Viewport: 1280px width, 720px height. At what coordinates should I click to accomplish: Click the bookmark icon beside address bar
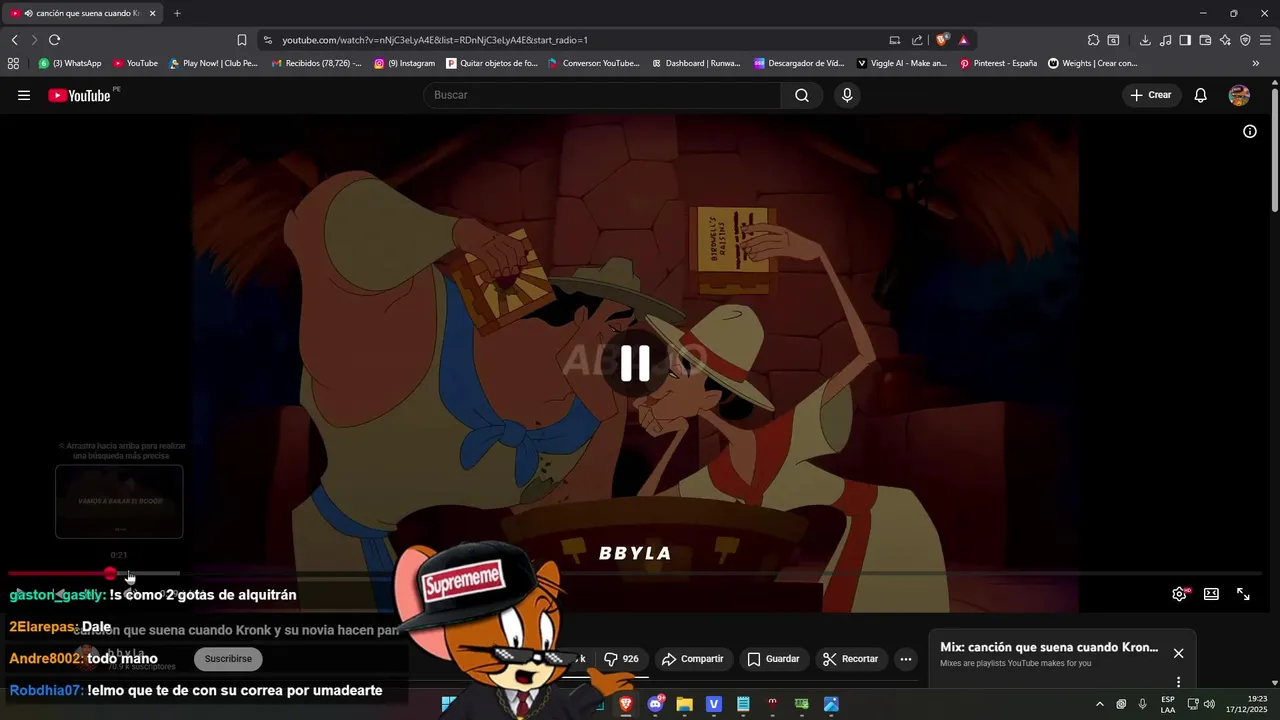(x=241, y=40)
